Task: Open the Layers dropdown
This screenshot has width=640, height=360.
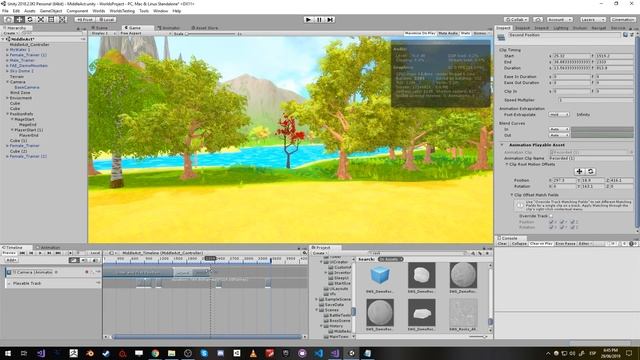Action: click(x=592, y=19)
